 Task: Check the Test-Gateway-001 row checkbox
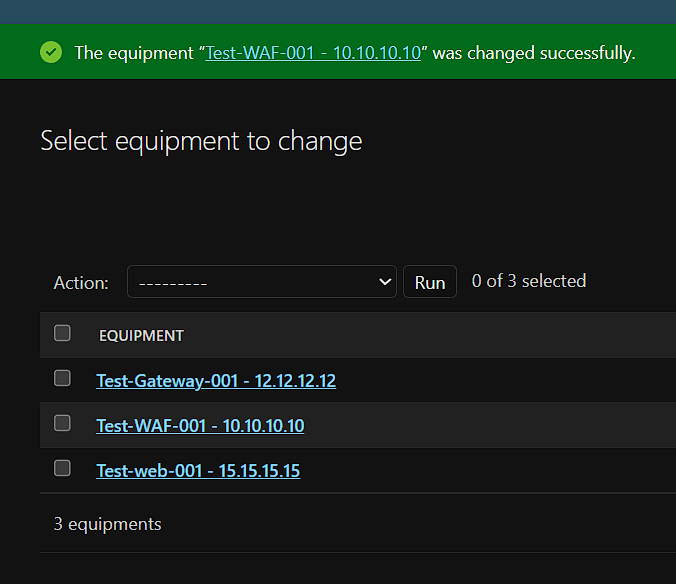pyautogui.click(x=62, y=378)
